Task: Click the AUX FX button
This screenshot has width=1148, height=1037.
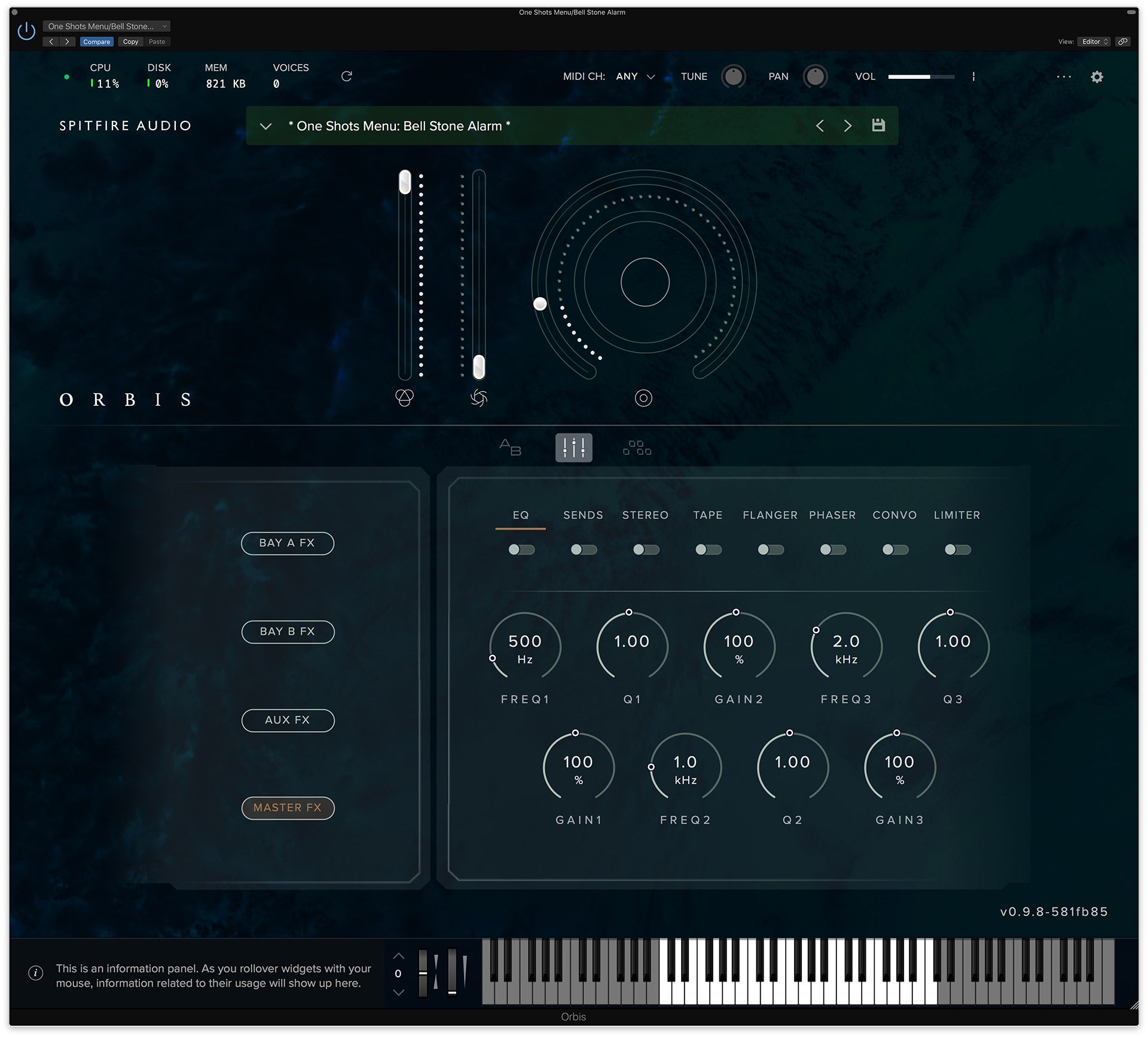Action: click(x=287, y=720)
